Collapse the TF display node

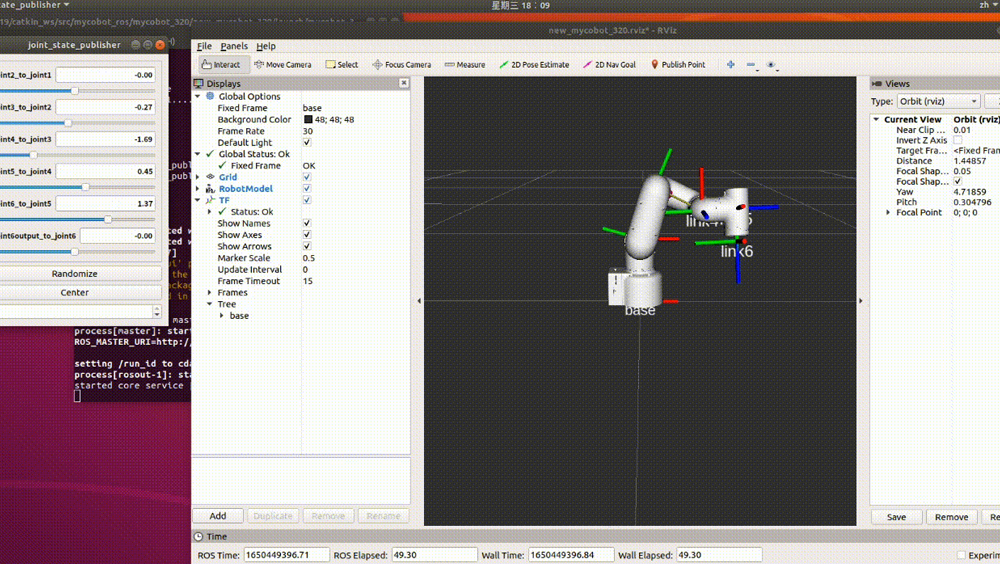pos(198,200)
